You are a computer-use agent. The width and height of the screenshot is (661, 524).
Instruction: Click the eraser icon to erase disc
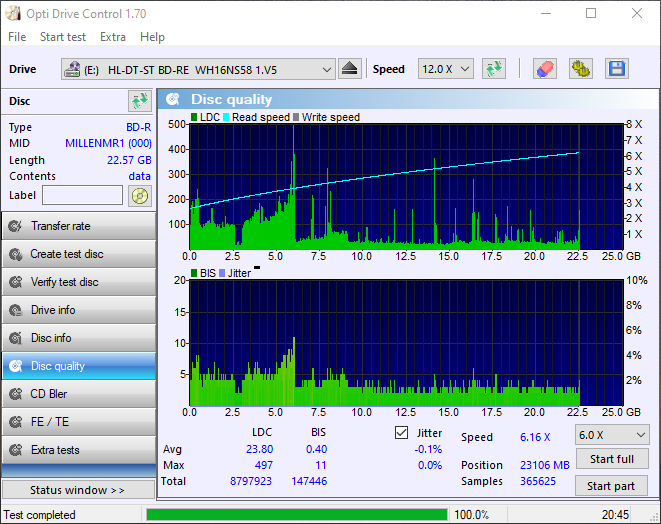544,69
